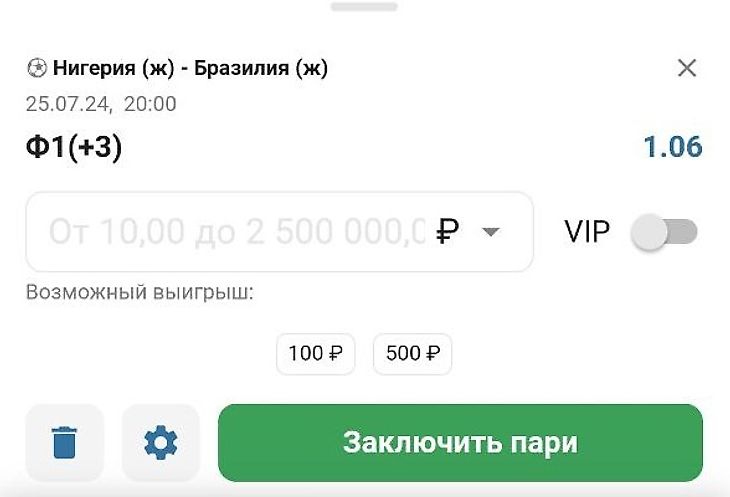Screen dimensions: 730x497
Task: Open bet settings via the gear icon
Action: point(160,441)
